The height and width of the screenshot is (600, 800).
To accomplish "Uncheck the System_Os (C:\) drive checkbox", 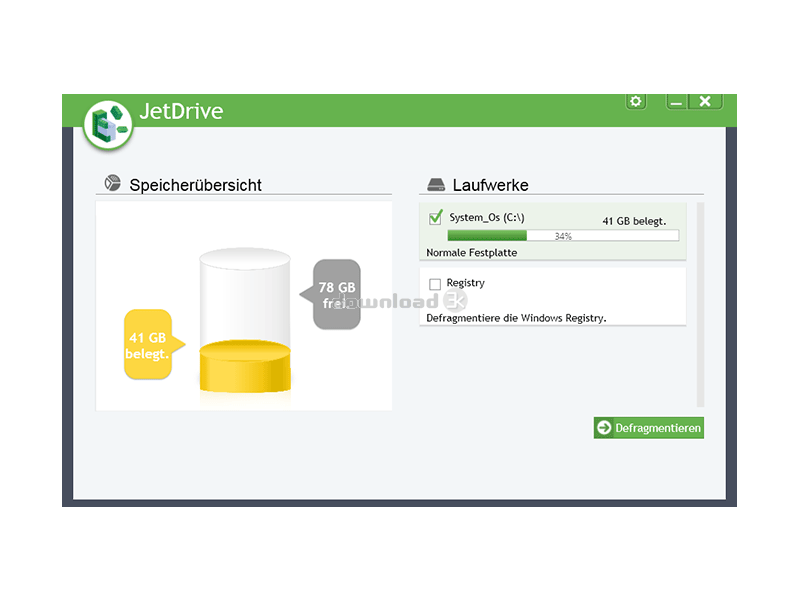I will pos(435,218).
